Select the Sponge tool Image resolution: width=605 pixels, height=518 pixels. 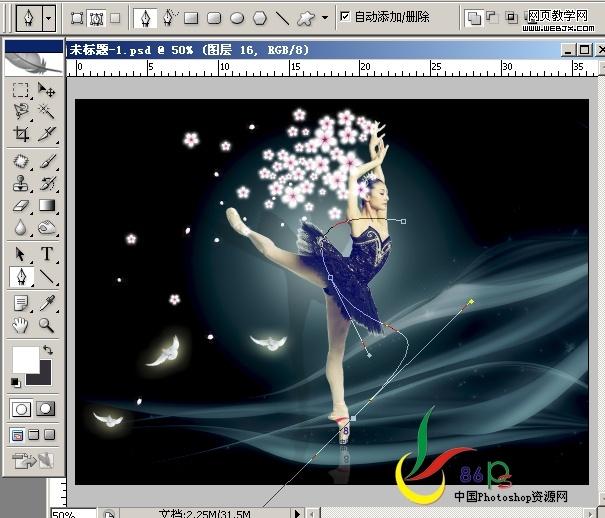[x=47, y=228]
